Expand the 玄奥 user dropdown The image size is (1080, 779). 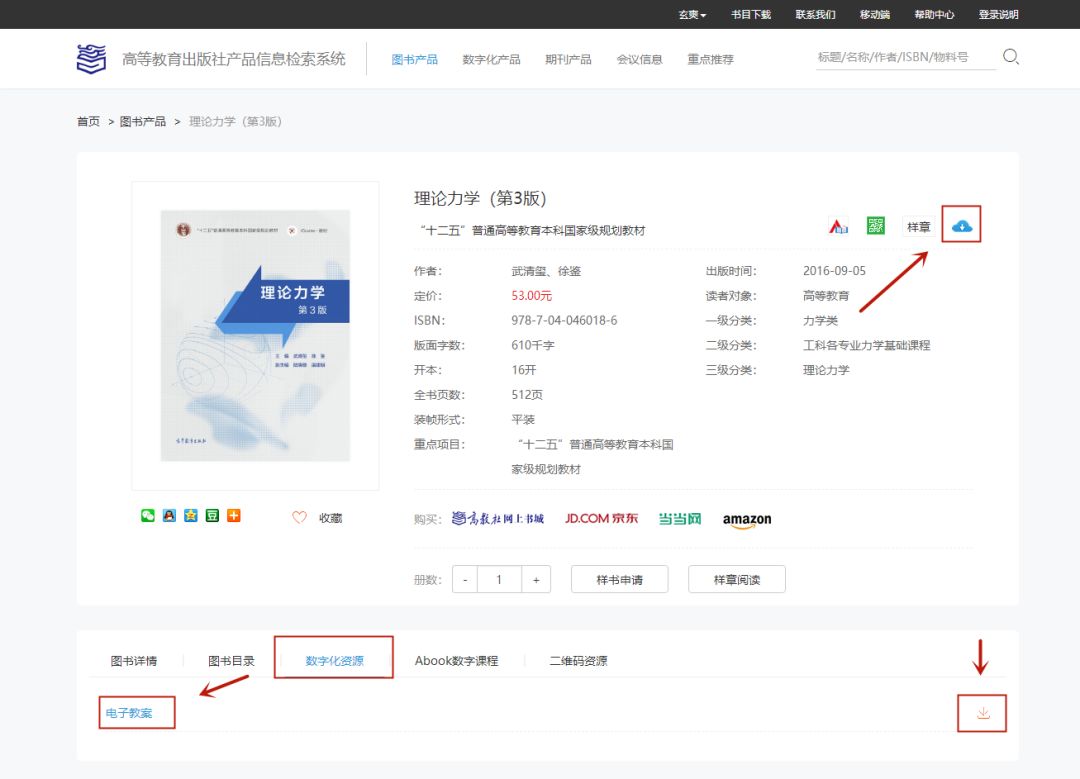click(692, 15)
